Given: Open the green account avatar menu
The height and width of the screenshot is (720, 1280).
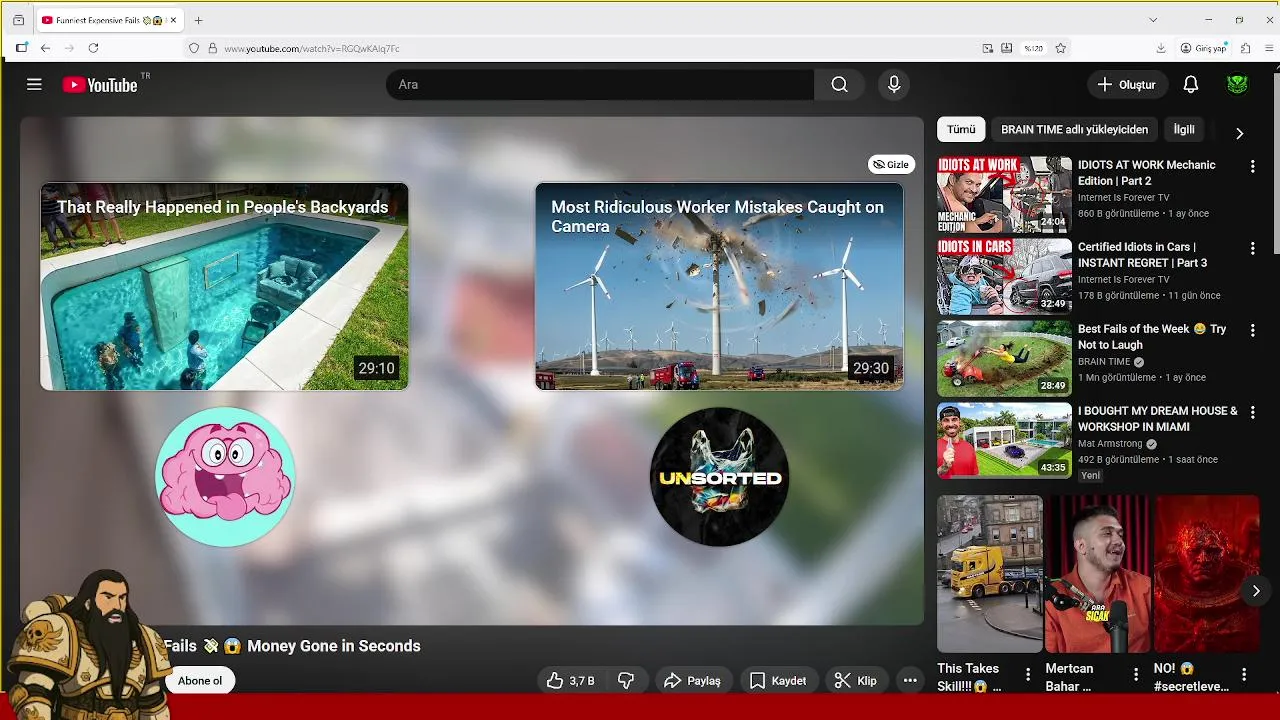Looking at the screenshot, I should click(x=1237, y=85).
